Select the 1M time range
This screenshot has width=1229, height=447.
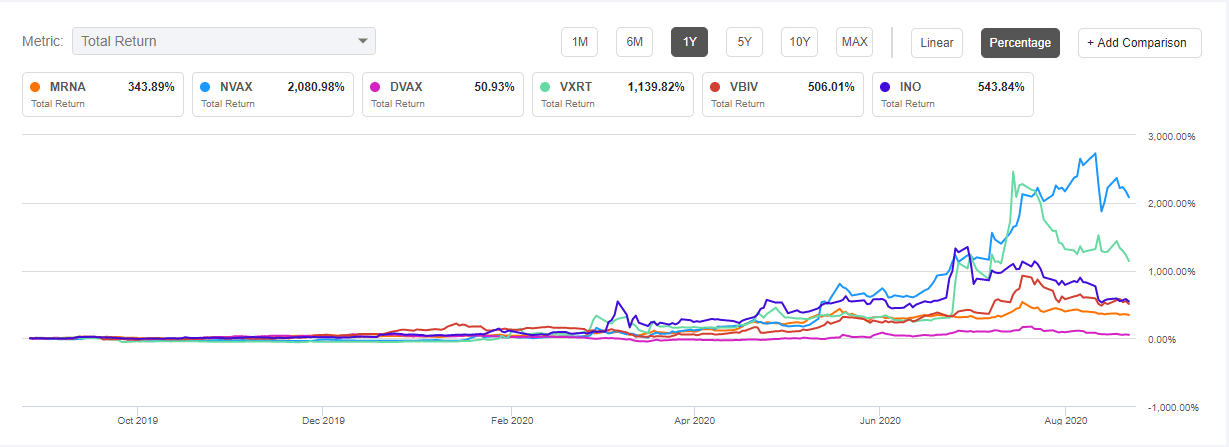pyautogui.click(x=579, y=42)
